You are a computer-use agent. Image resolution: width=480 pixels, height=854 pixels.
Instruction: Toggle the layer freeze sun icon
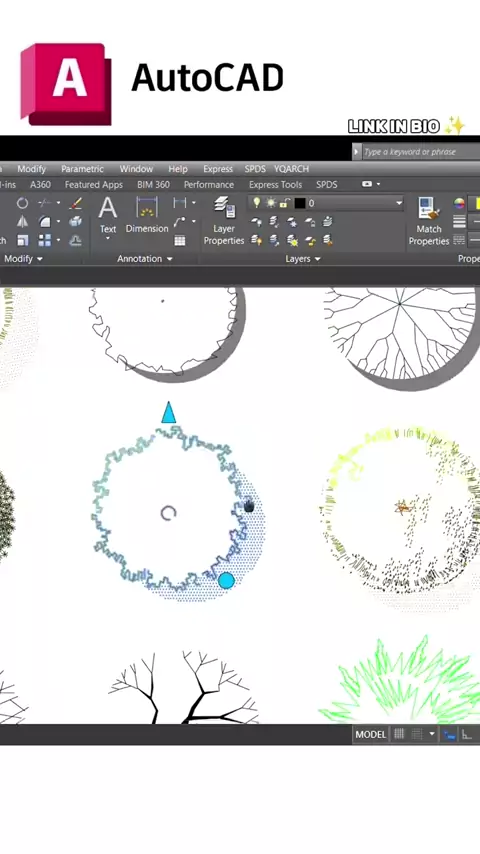point(271,203)
